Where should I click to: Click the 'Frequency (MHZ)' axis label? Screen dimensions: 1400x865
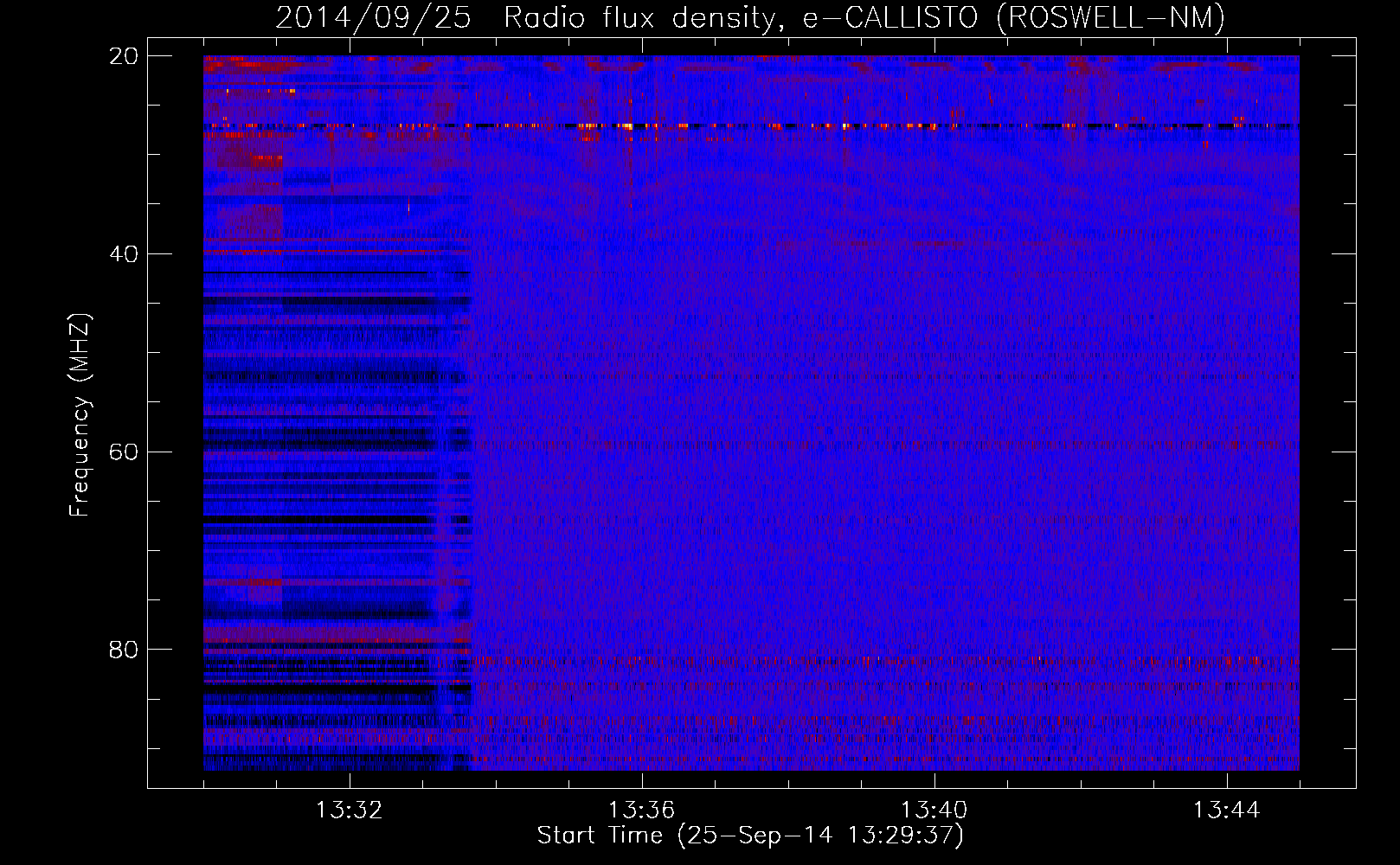point(79,414)
